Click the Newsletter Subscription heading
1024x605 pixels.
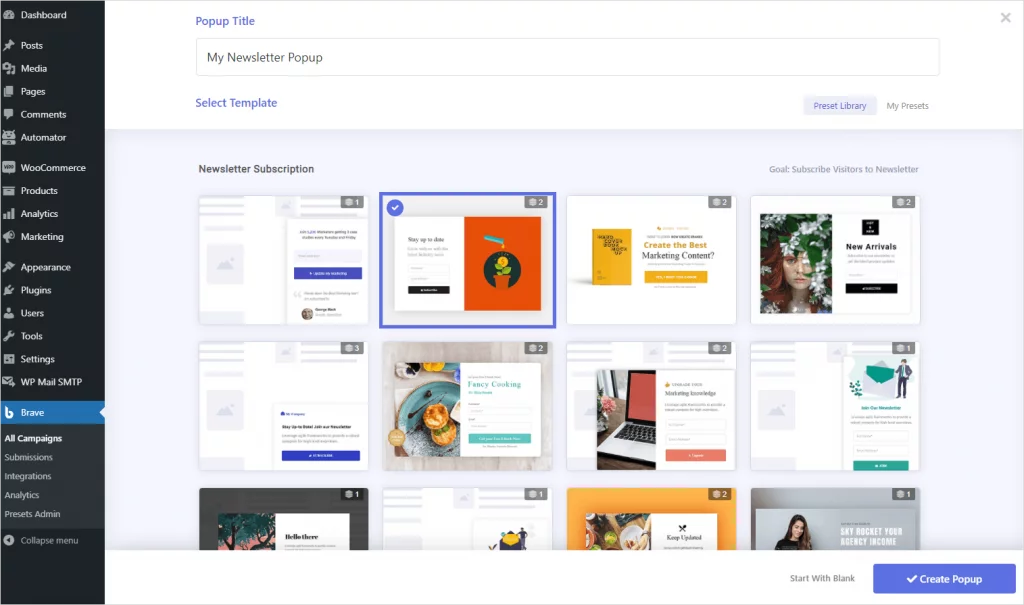tap(256, 169)
